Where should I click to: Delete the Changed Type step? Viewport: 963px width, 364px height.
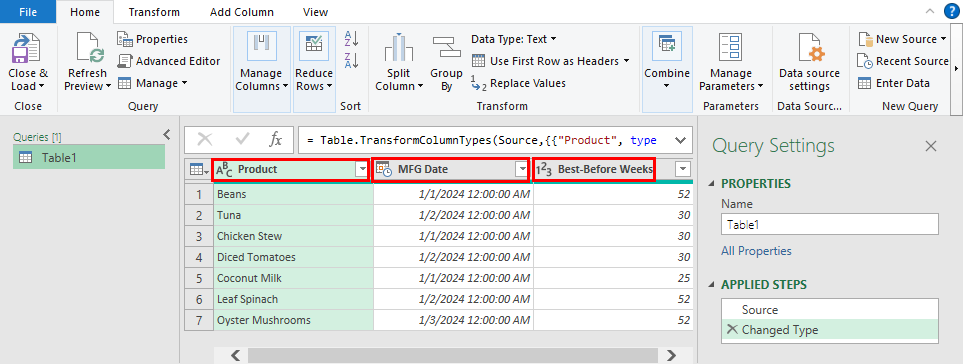point(731,330)
